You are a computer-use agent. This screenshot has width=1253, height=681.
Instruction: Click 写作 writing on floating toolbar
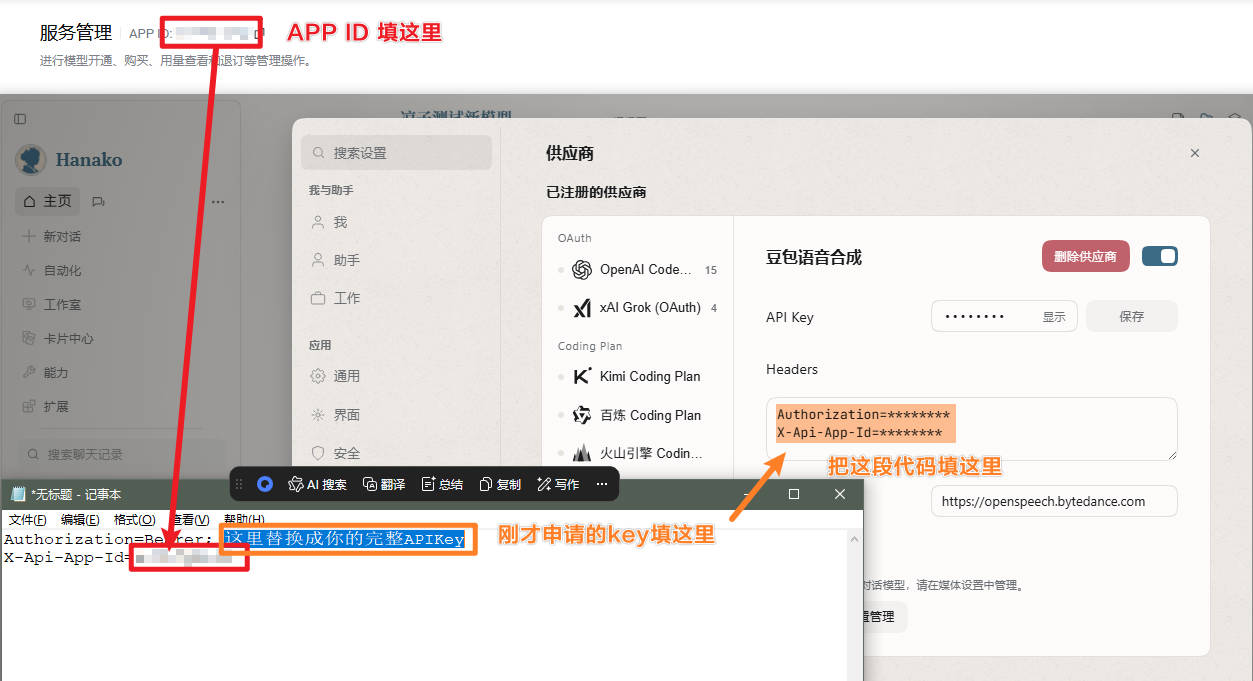point(558,484)
